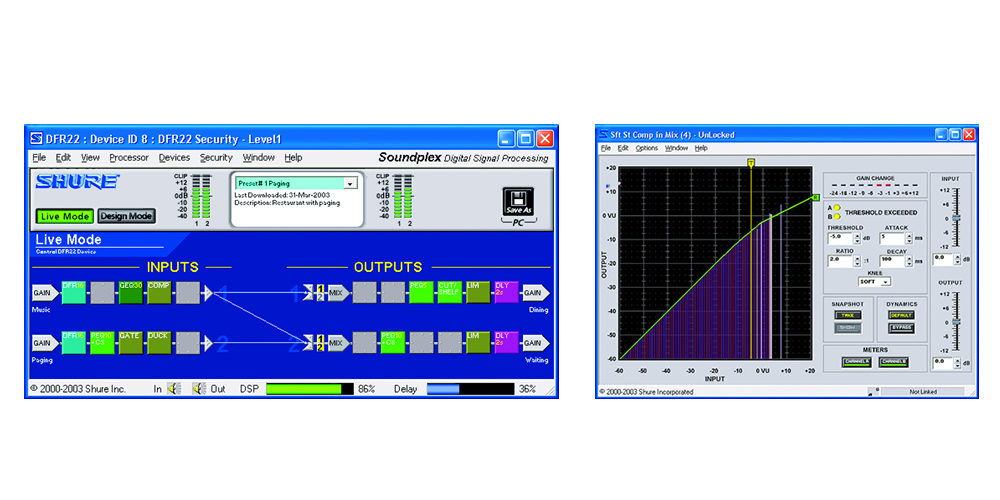Mute outputs with the Out speaker icon
This screenshot has height=500, width=1000.
click(199, 388)
